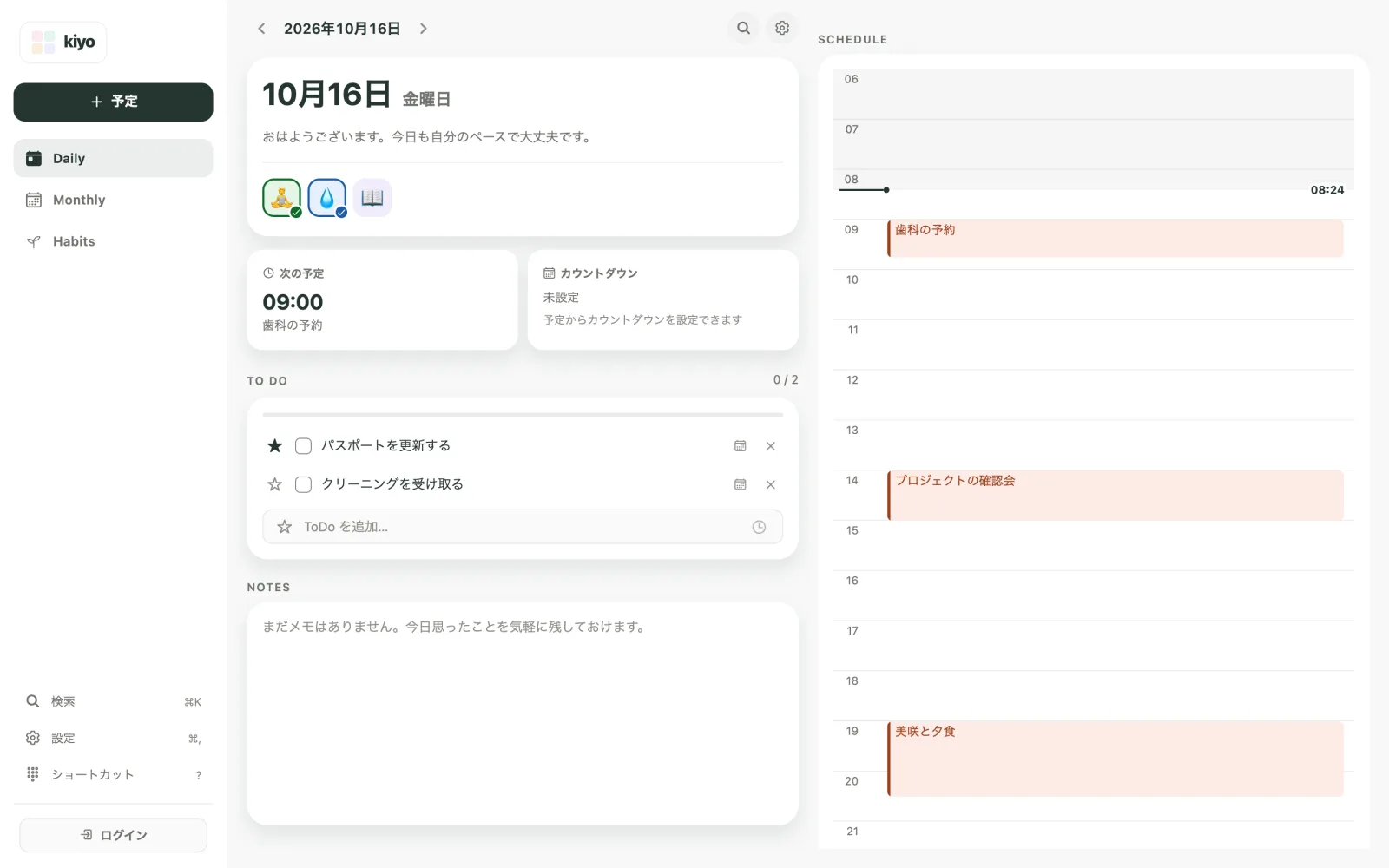
Task: Open search with the magnifier icon
Action: tap(744, 28)
